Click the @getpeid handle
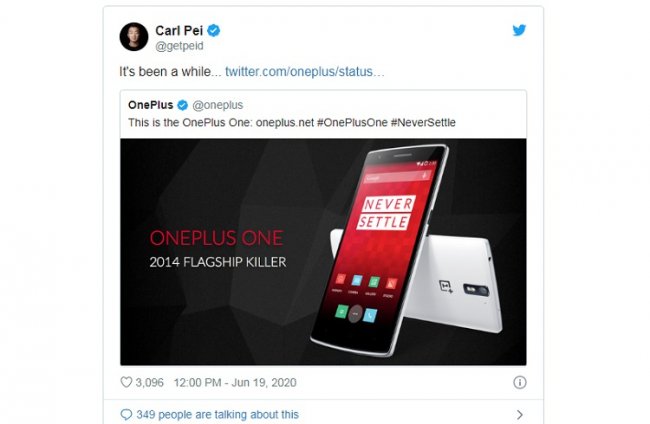 pyautogui.click(x=179, y=46)
